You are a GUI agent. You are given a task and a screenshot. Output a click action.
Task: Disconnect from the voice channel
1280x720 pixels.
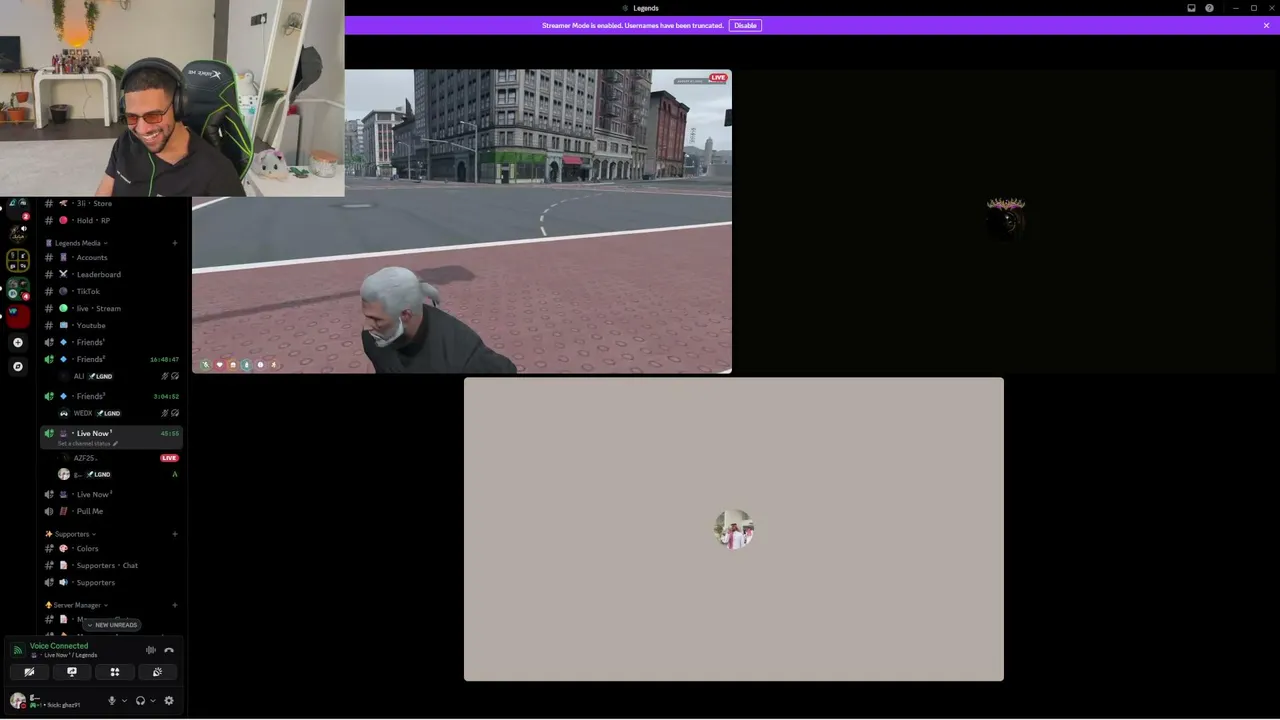pos(169,650)
